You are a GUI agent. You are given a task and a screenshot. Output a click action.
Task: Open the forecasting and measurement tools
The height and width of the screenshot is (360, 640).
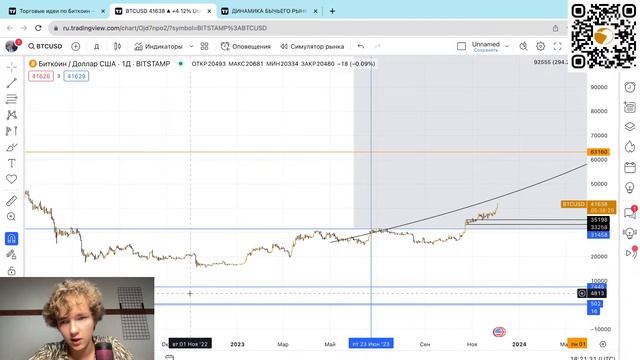[x=11, y=131]
